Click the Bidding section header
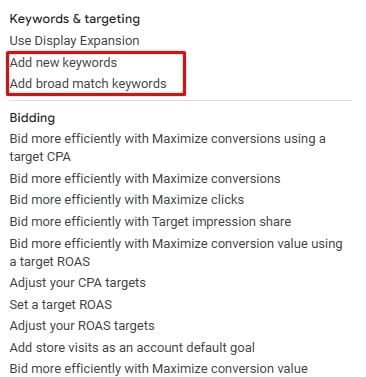 [x=32, y=118]
